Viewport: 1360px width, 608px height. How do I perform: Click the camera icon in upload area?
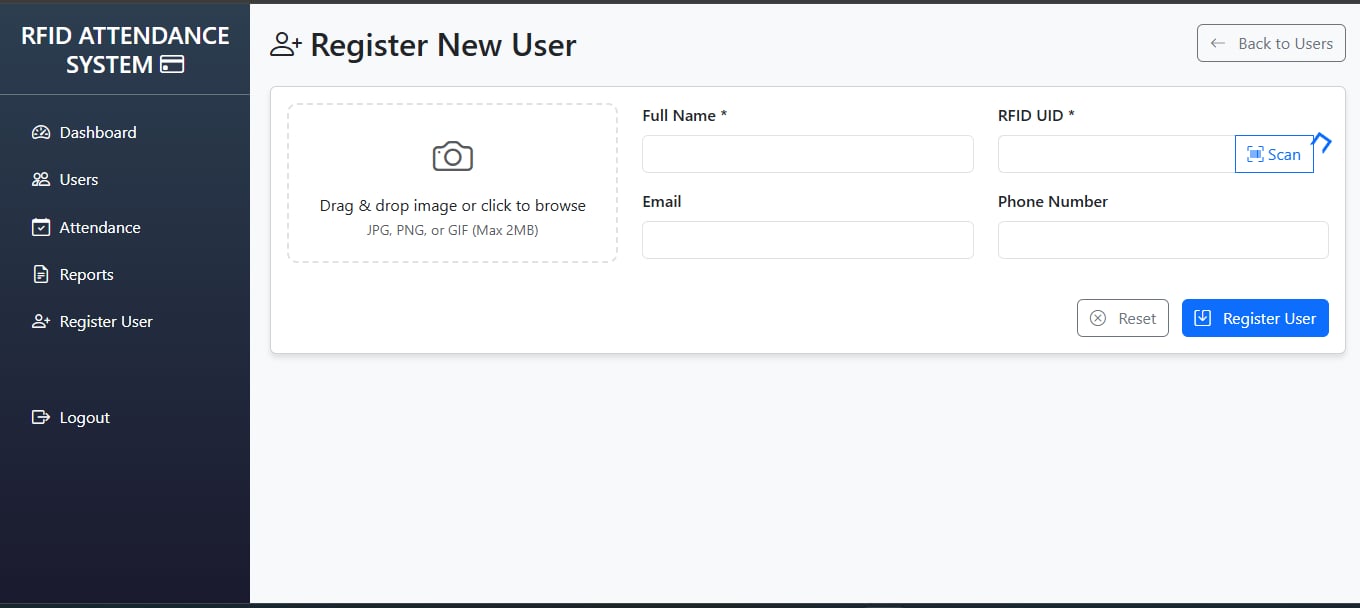point(452,156)
